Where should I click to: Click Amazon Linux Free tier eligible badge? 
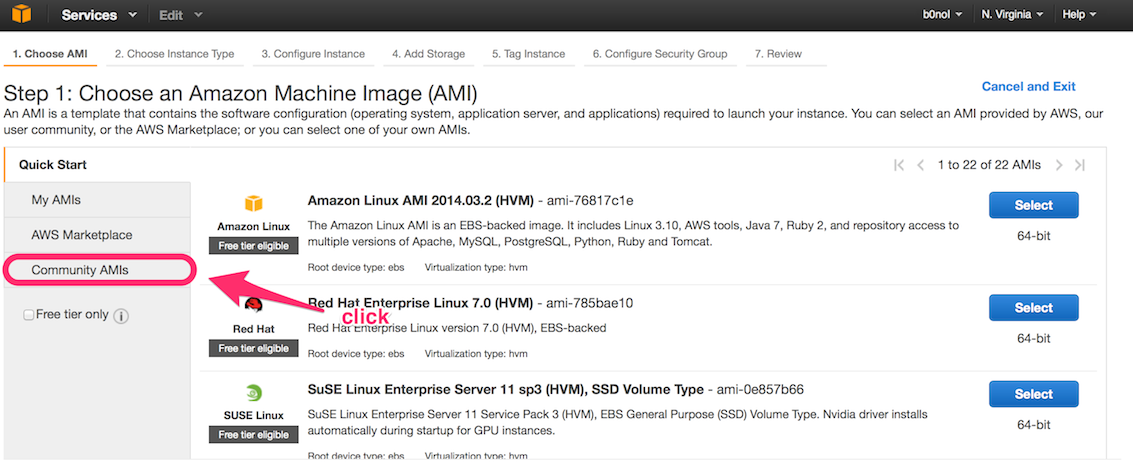[x=254, y=246]
